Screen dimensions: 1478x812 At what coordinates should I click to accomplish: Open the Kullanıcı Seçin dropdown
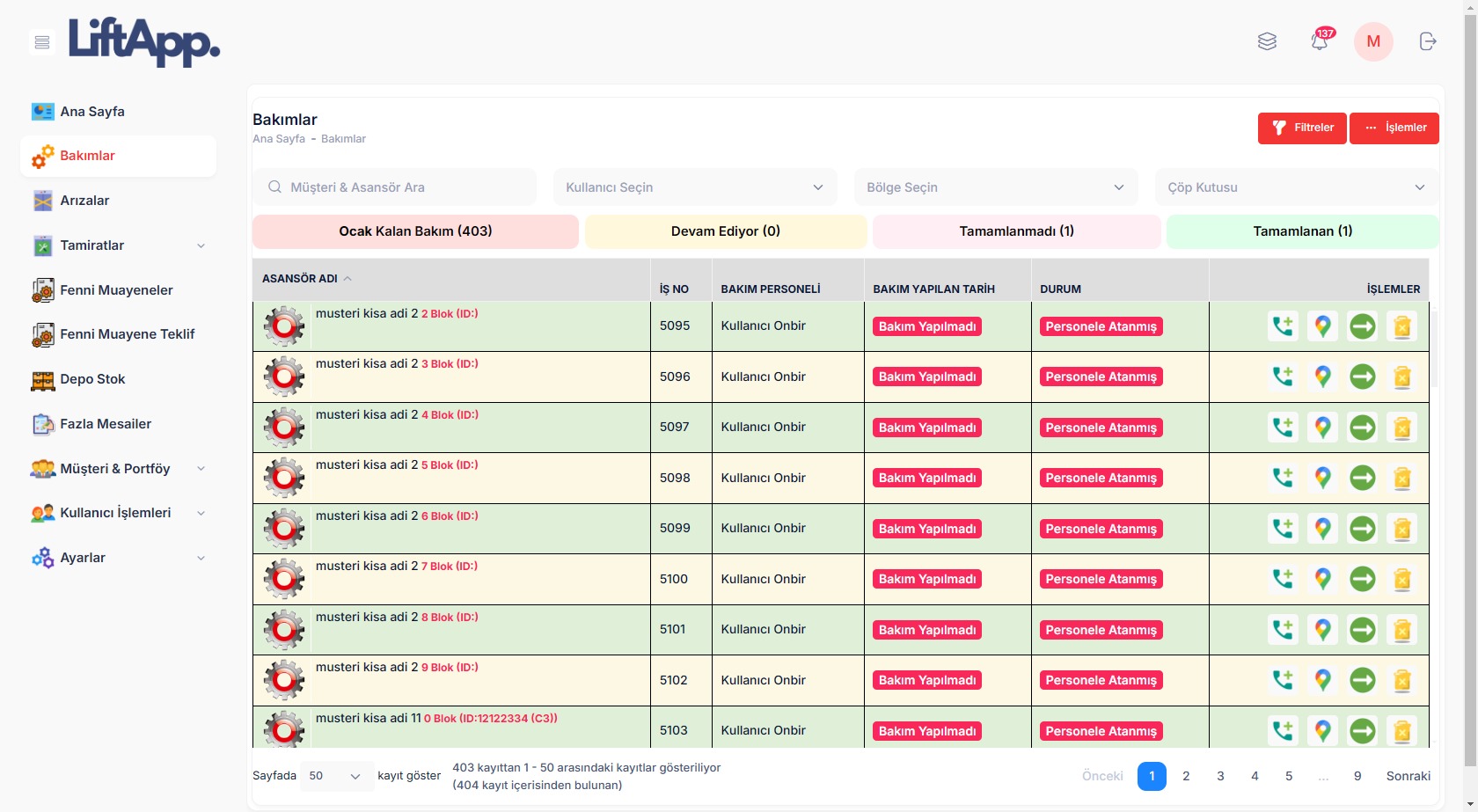694,187
